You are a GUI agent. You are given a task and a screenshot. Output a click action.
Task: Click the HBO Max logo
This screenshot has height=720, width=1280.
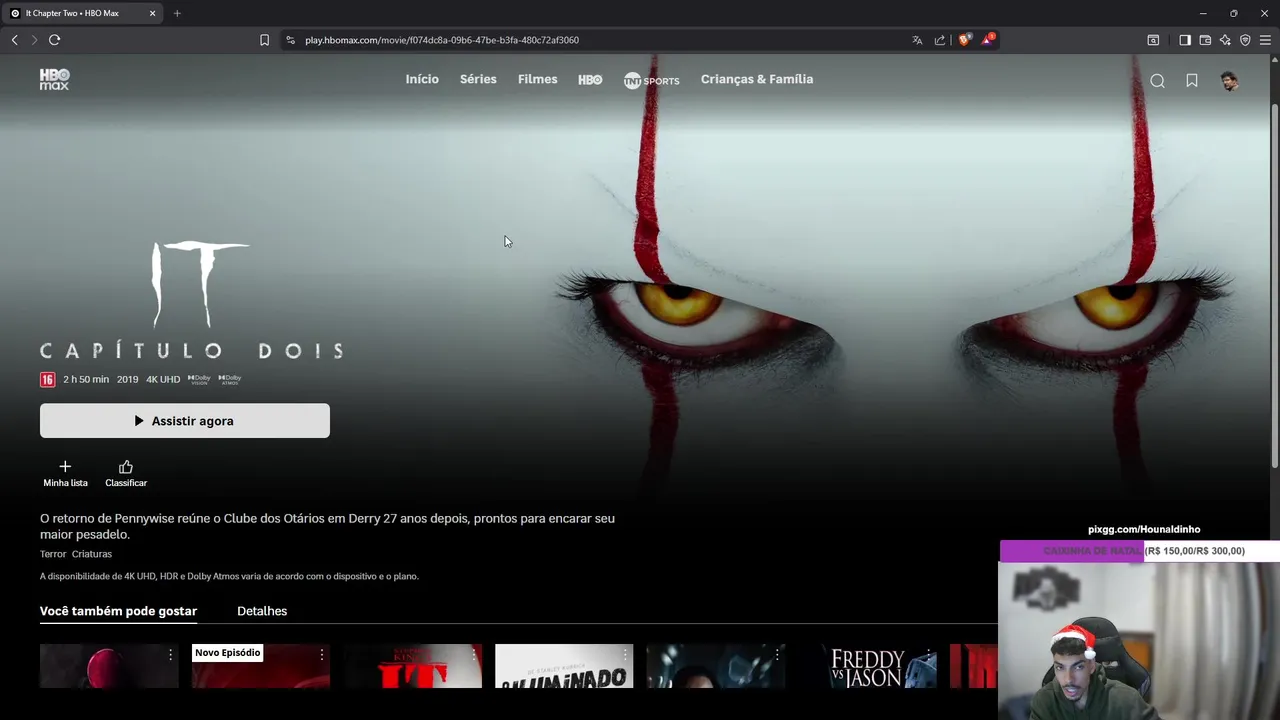click(x=54, y=80)
